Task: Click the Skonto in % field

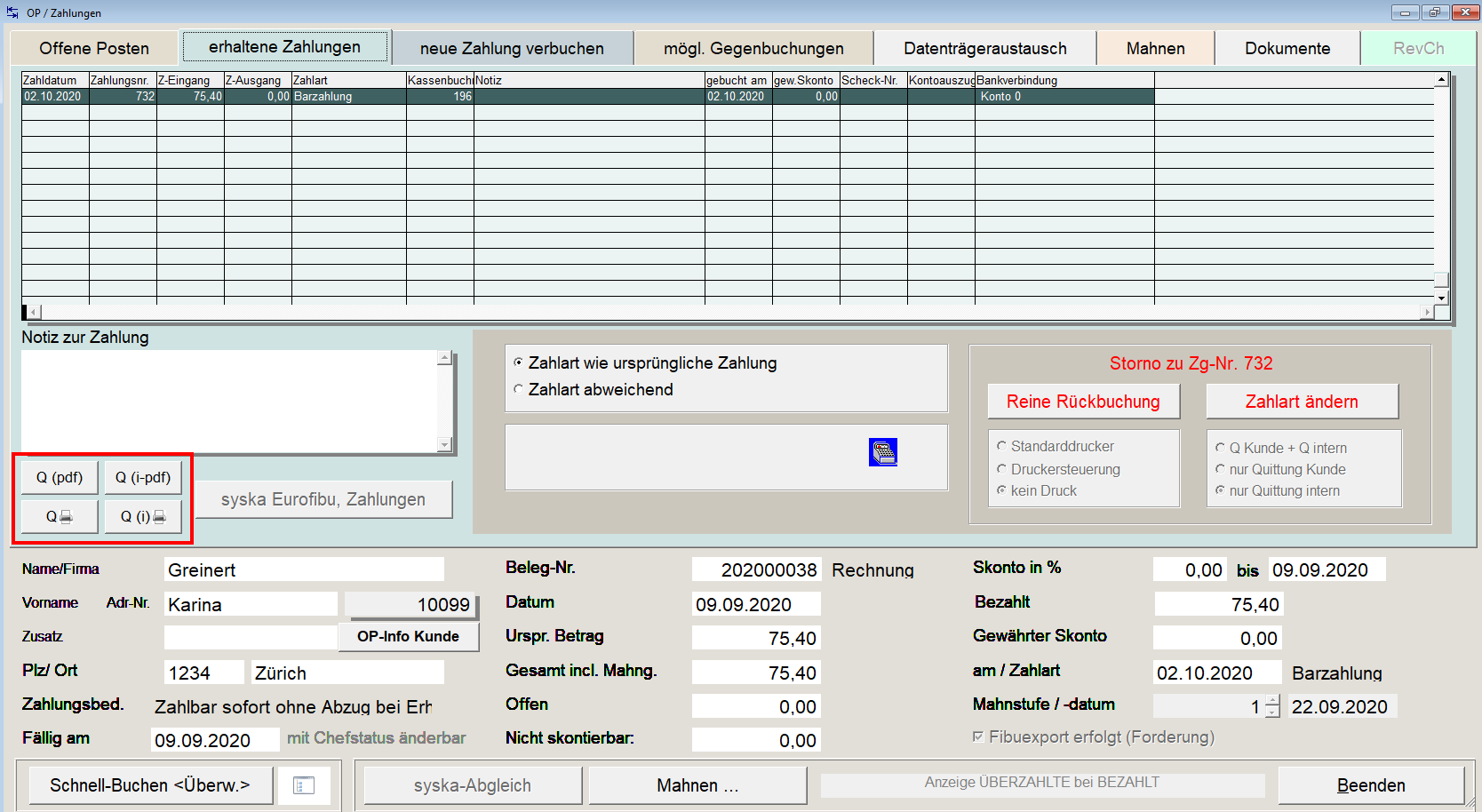Action: pyautogui.click(x=1190, y=569)
